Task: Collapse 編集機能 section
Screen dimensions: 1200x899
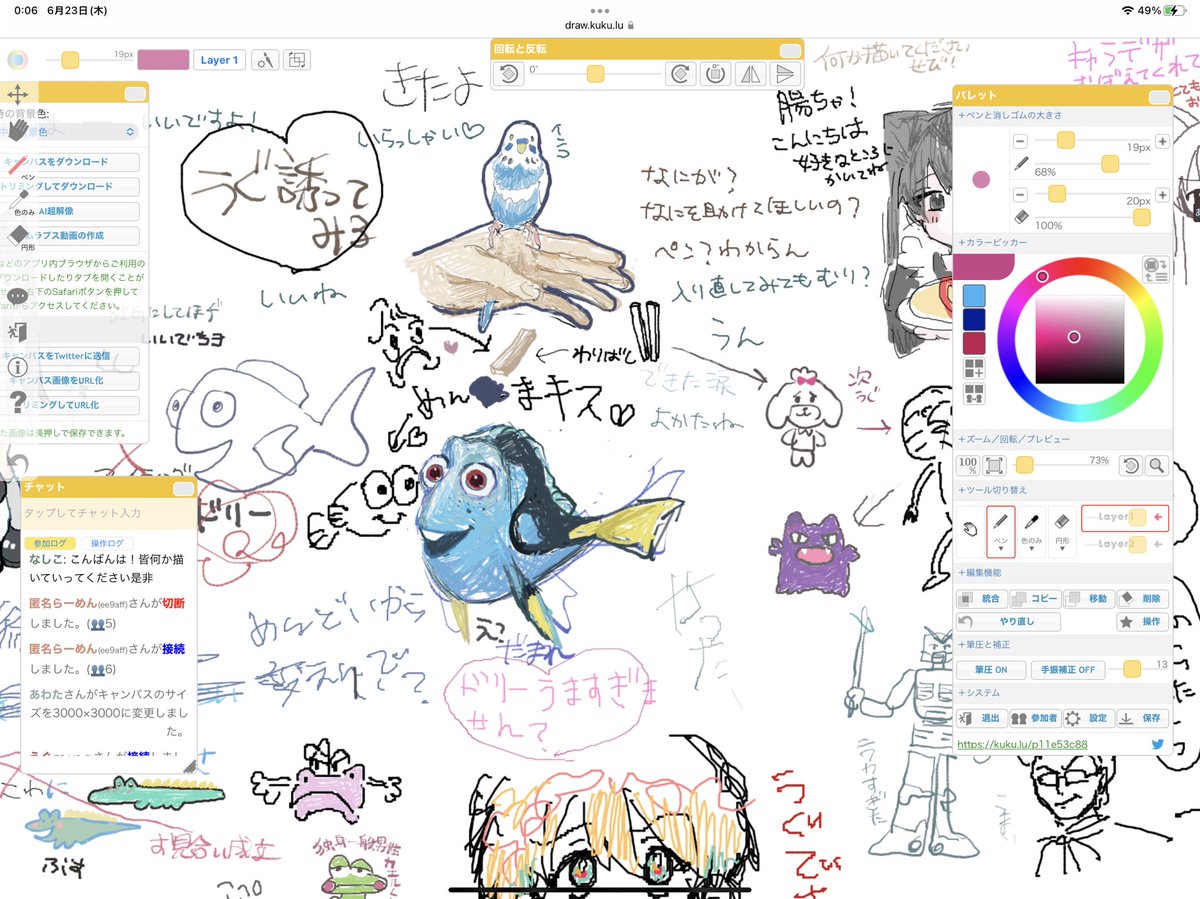Action: [1062, 573]
